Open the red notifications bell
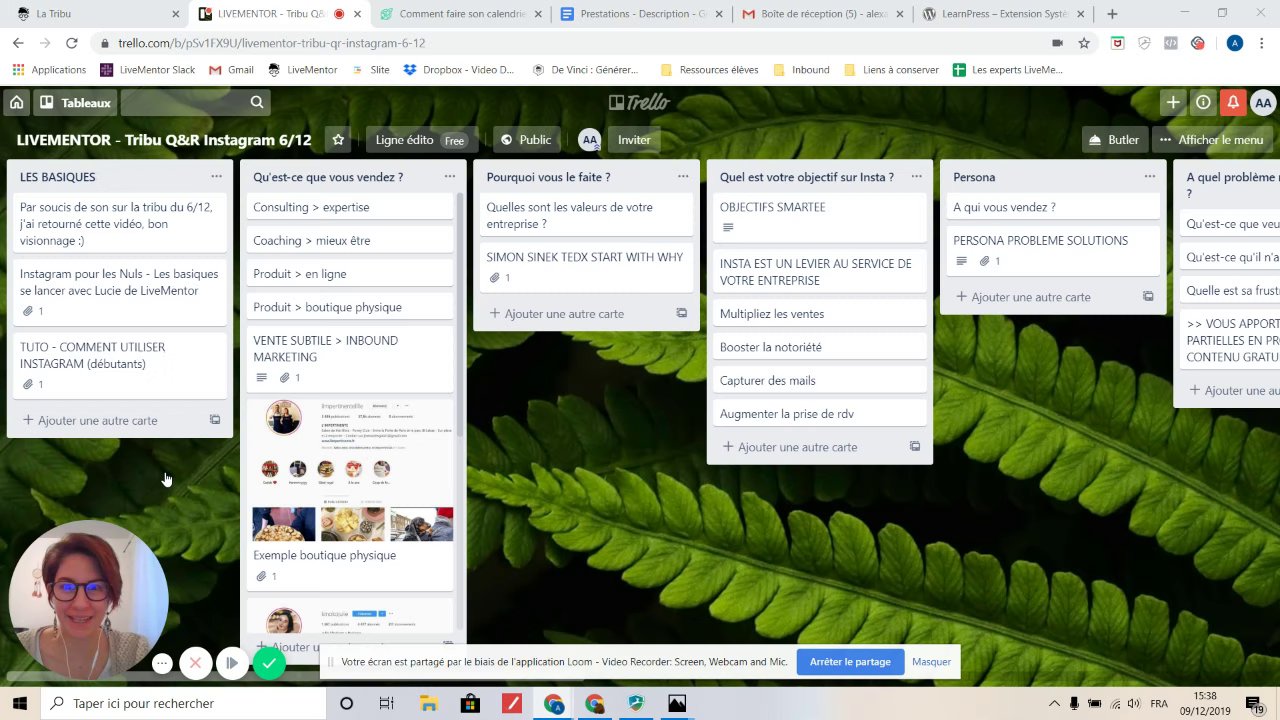 point(1233,102)
